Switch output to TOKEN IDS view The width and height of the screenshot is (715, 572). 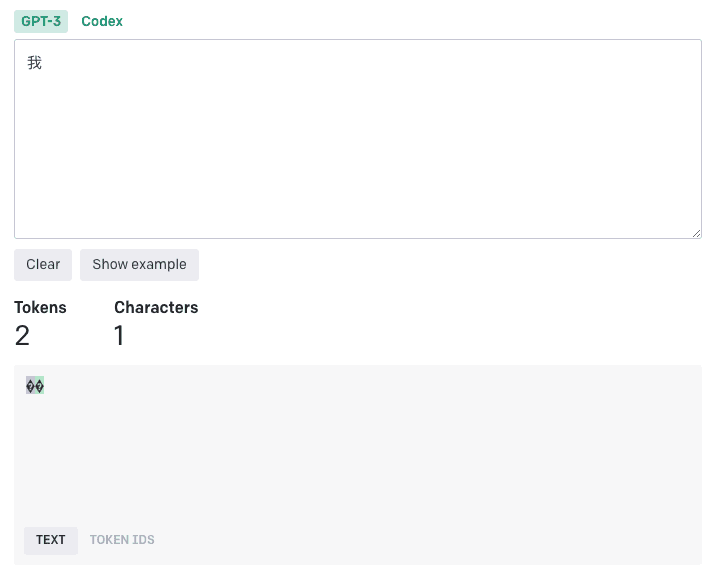(x=122, y=540)
